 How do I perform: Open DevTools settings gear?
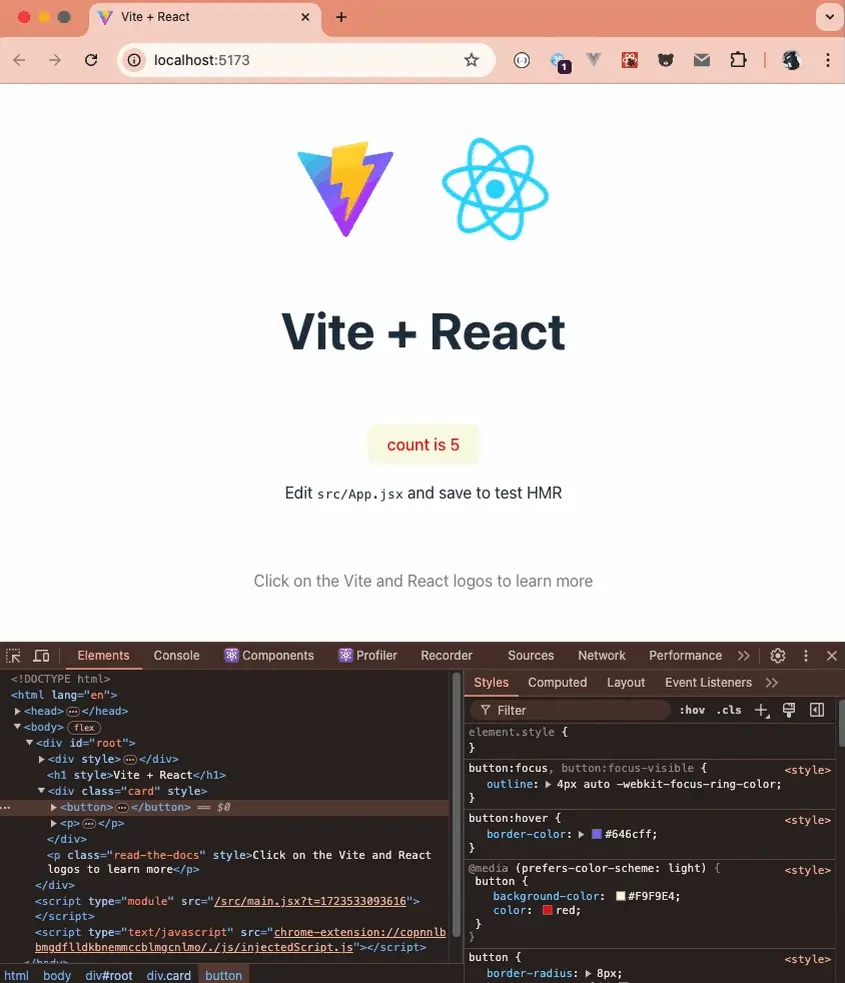click(x=778, y=656)
